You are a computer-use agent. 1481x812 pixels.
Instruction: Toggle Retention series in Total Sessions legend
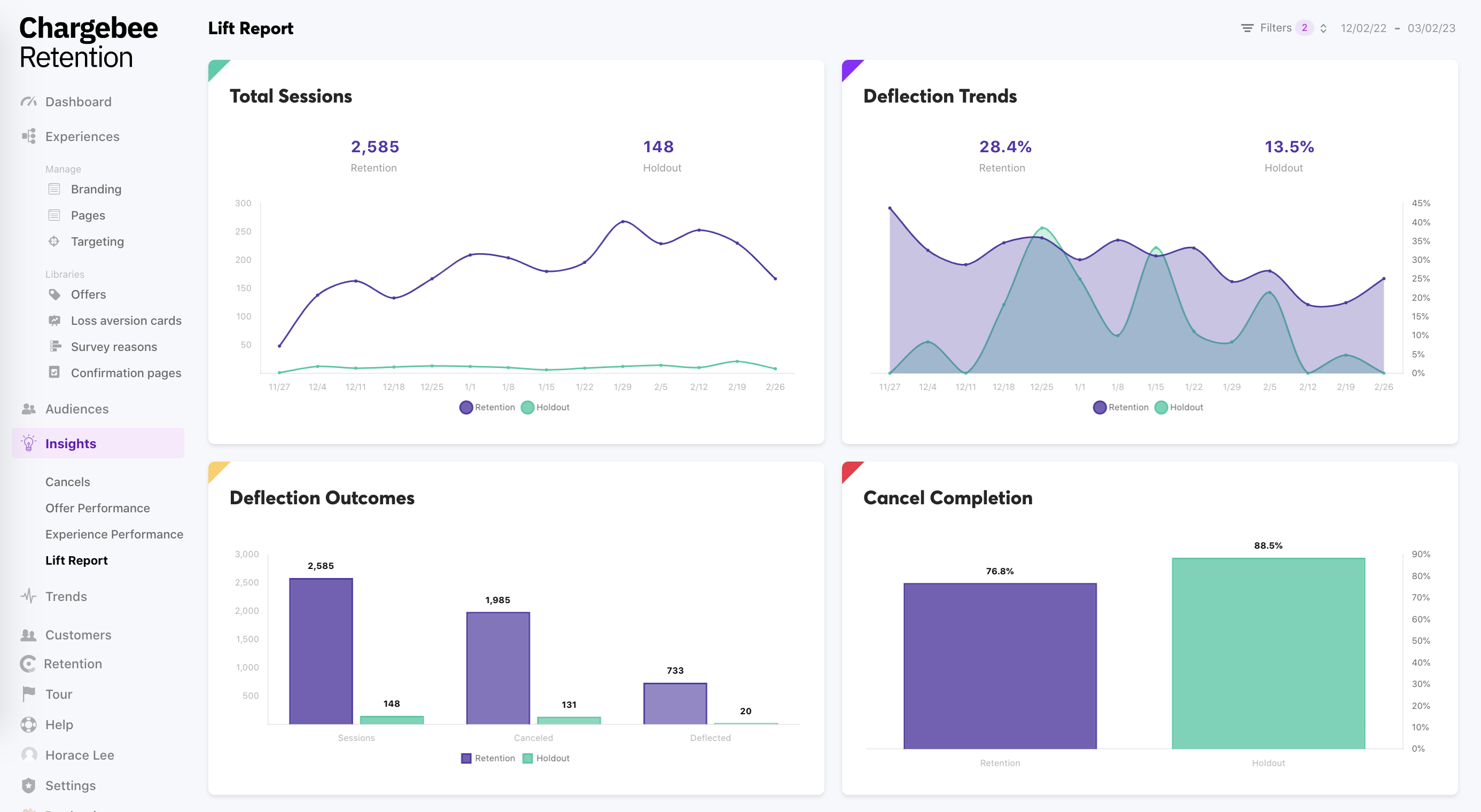(487, 408)
